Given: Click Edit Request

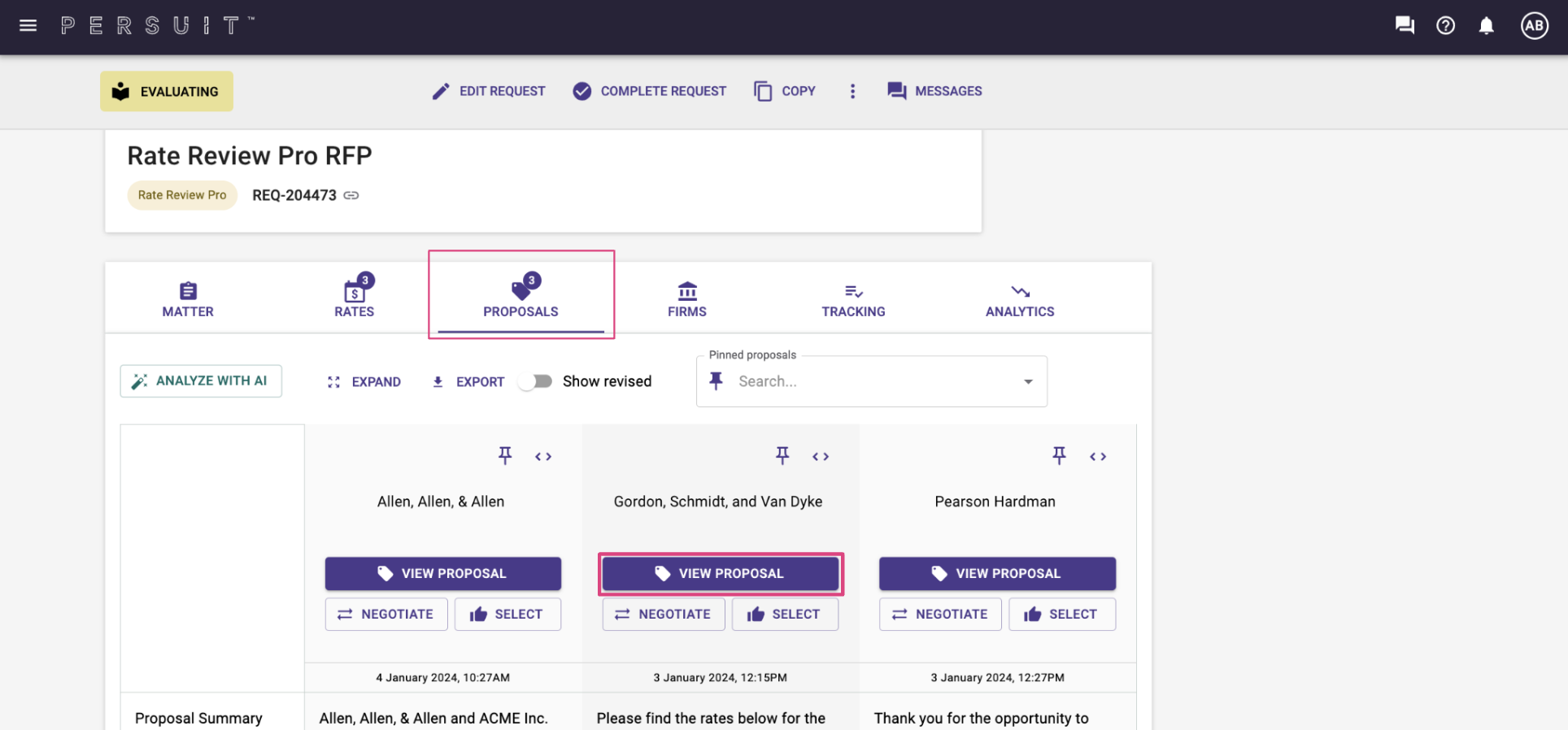Looking at the screenshot, I should point(489,91).
